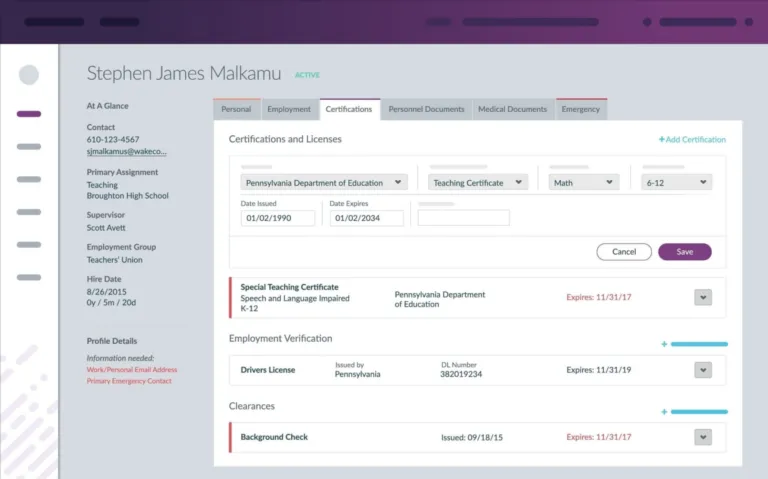This screenshot has height=479, width=768.
Task: Click the round profile avatar in sidebar
Action: (29, 75)
